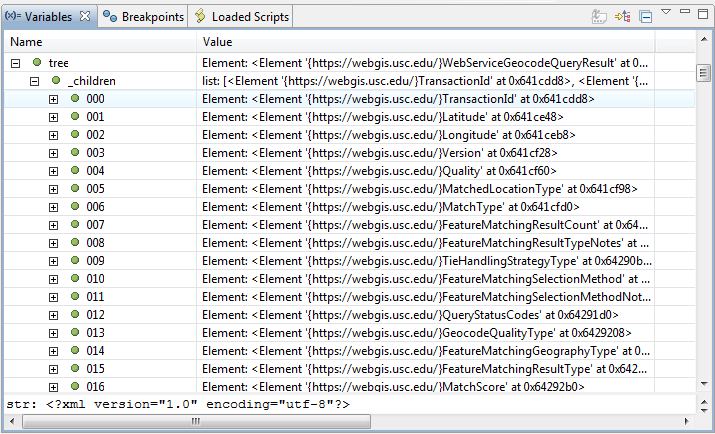The image size is (715, 434).
Task: Select the 004 Quality element row
Action: coord(349,171)
